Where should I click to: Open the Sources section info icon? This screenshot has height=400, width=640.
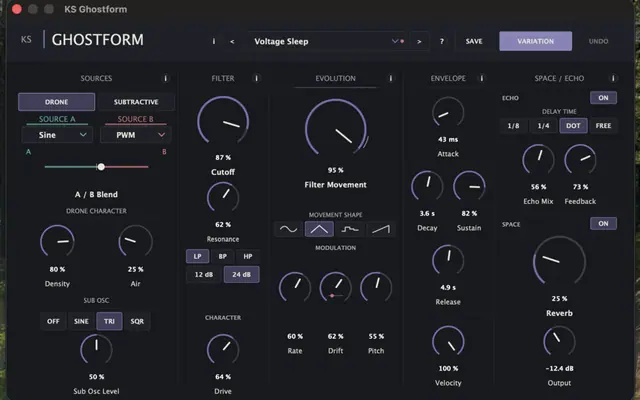(x=165, y=78)
